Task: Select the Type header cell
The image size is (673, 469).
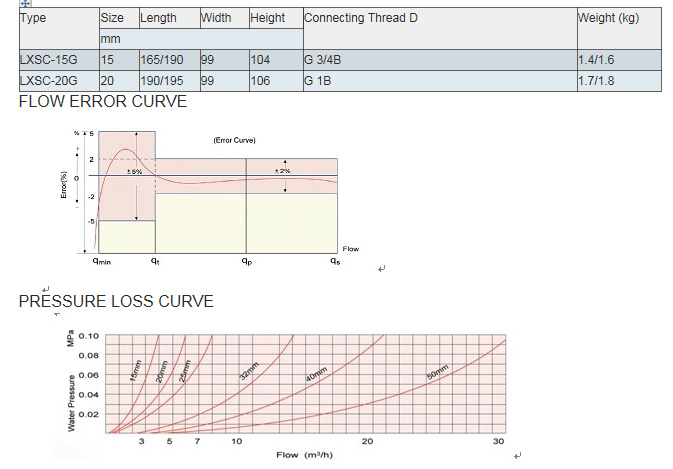Action: coord(34,18)
